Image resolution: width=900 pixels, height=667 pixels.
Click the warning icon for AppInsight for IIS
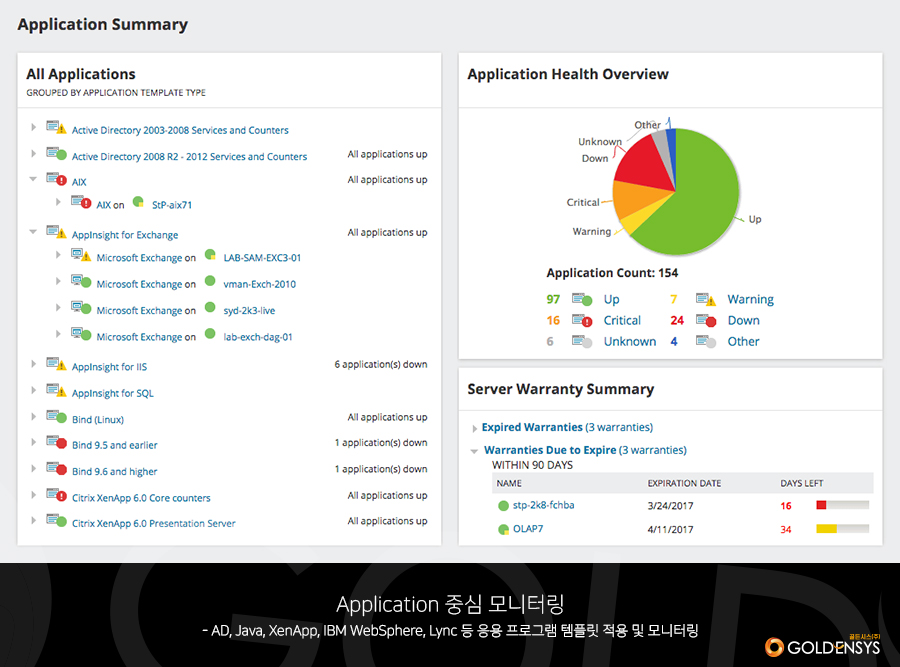click(x=56, y=363)
